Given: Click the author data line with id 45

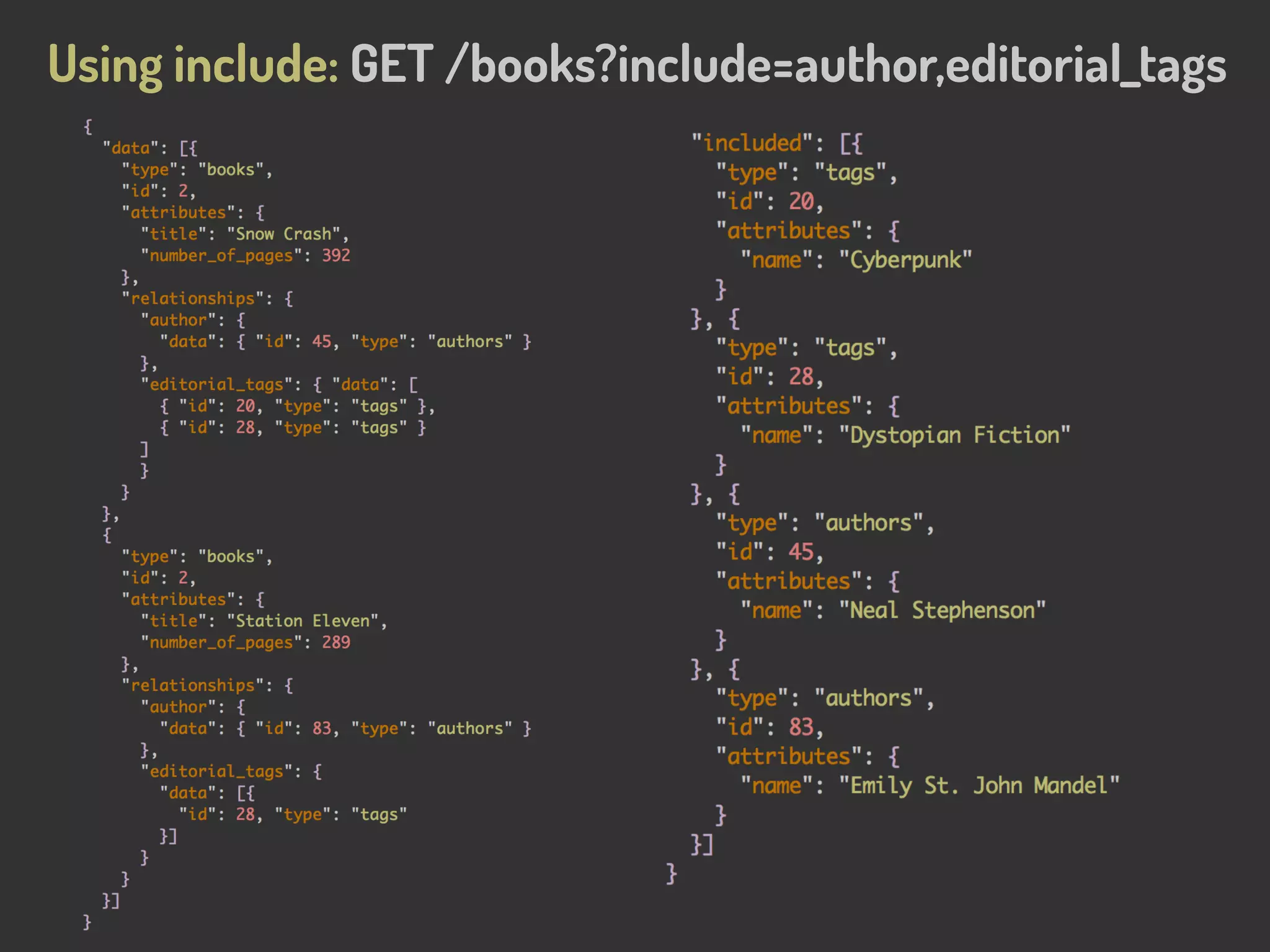Looking at the screenshot, I should point(345,342).
